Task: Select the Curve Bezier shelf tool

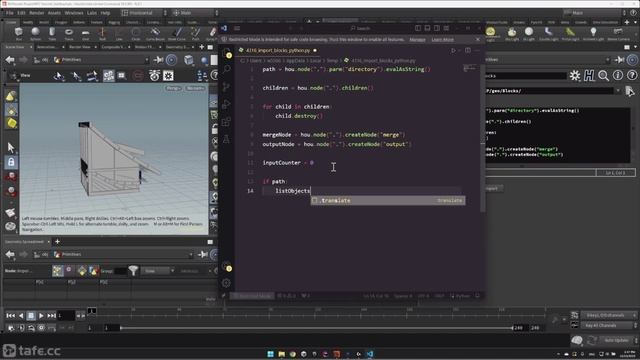Action: point(155,33)
